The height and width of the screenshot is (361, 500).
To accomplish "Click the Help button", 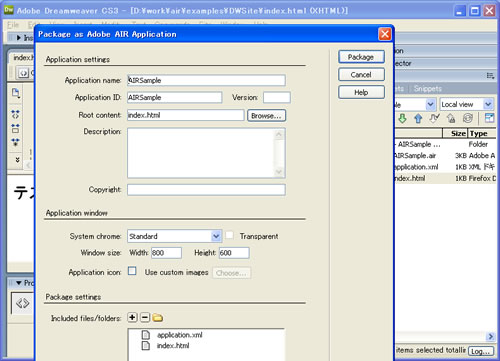I will 361,92.
